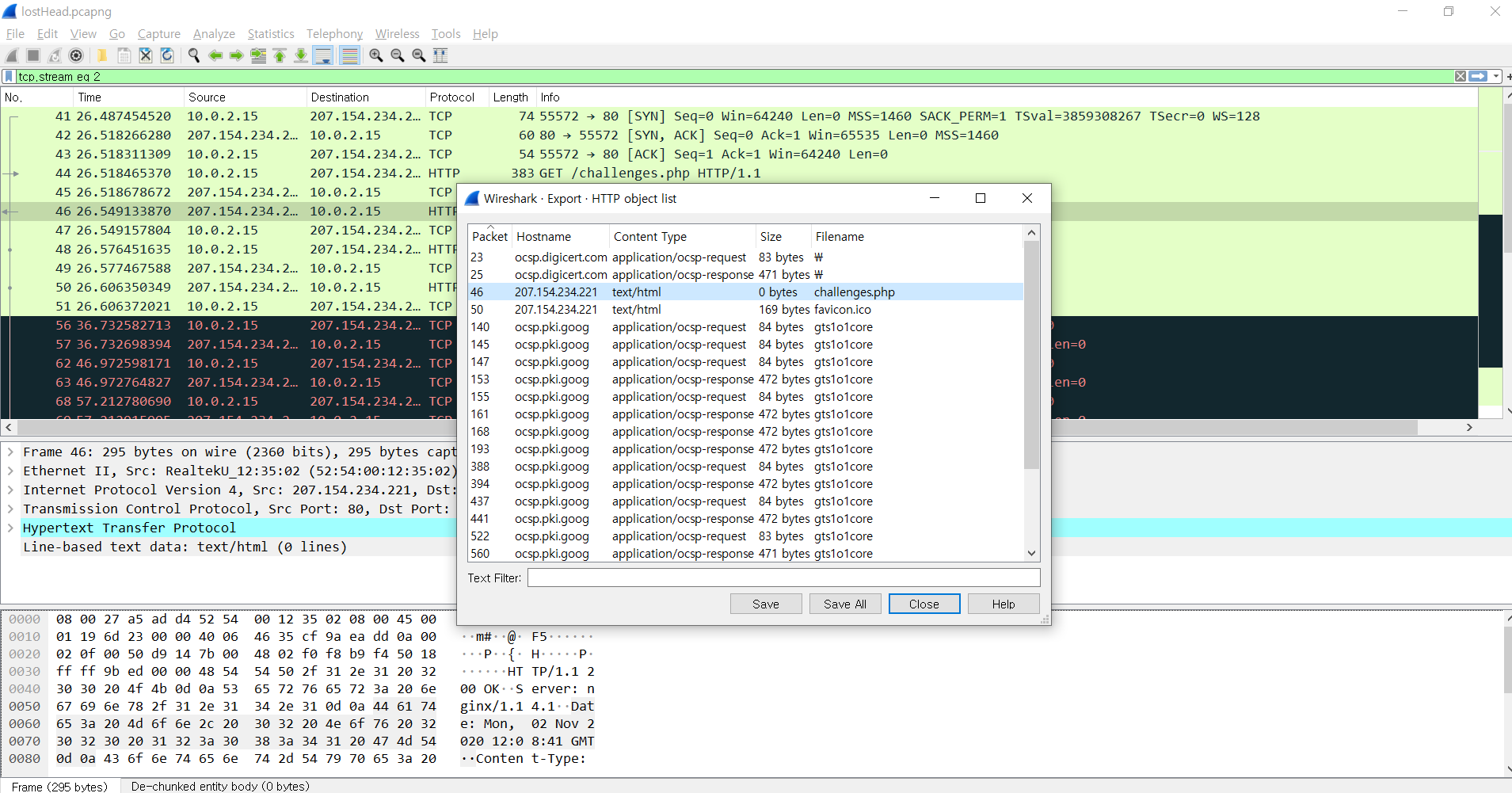Click Save in HTTP object list
Viewport: 1512px width, 793px height.
[765, 604]
